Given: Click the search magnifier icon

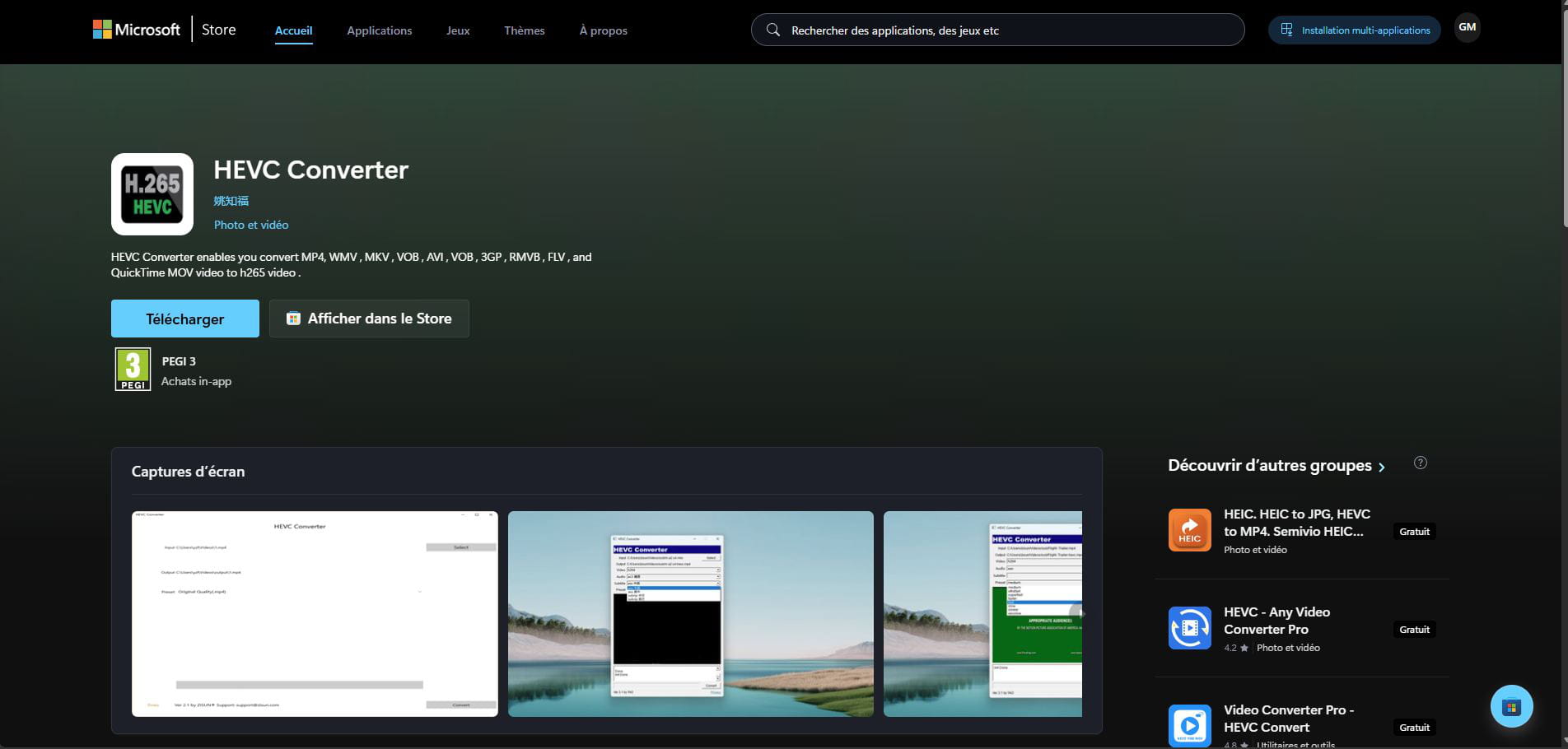Looking at the screenshot, I should (772, 30).
